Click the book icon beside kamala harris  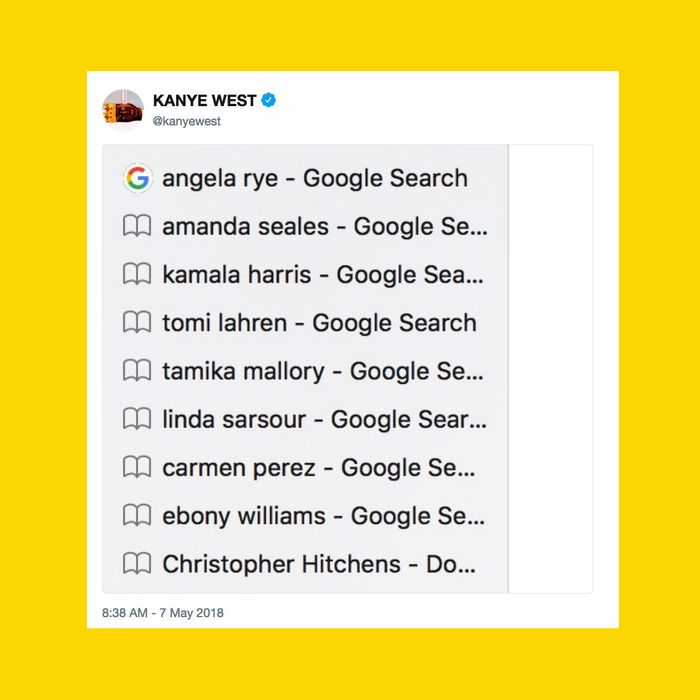point(137,274)
